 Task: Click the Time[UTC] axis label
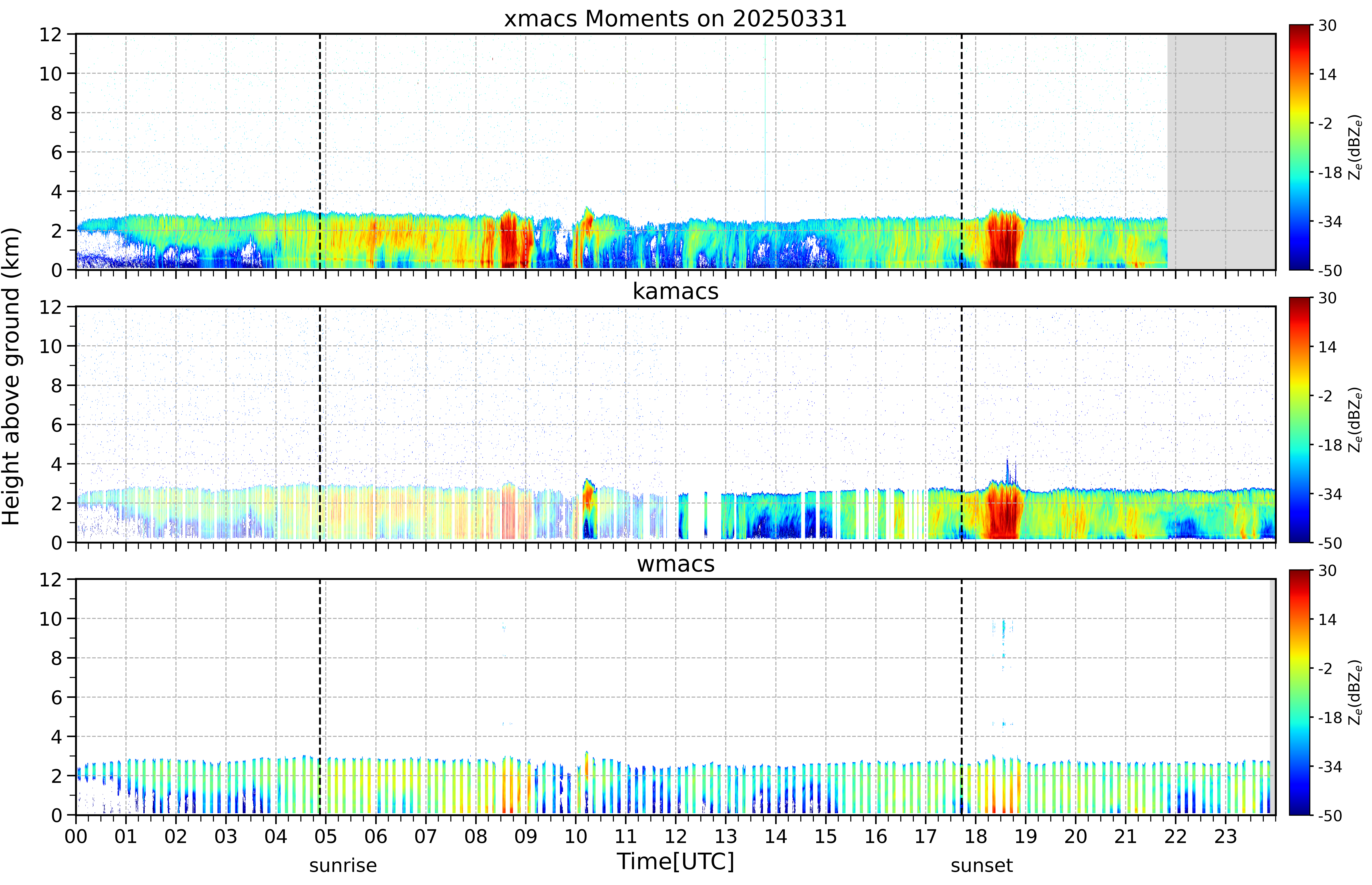[675, 861]
